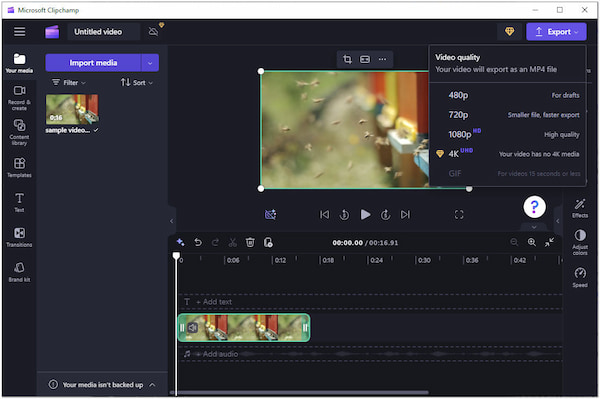Viewport: 600px width, 399px height.
Task: Open the Sort dropdown
Action: [137, 82]
